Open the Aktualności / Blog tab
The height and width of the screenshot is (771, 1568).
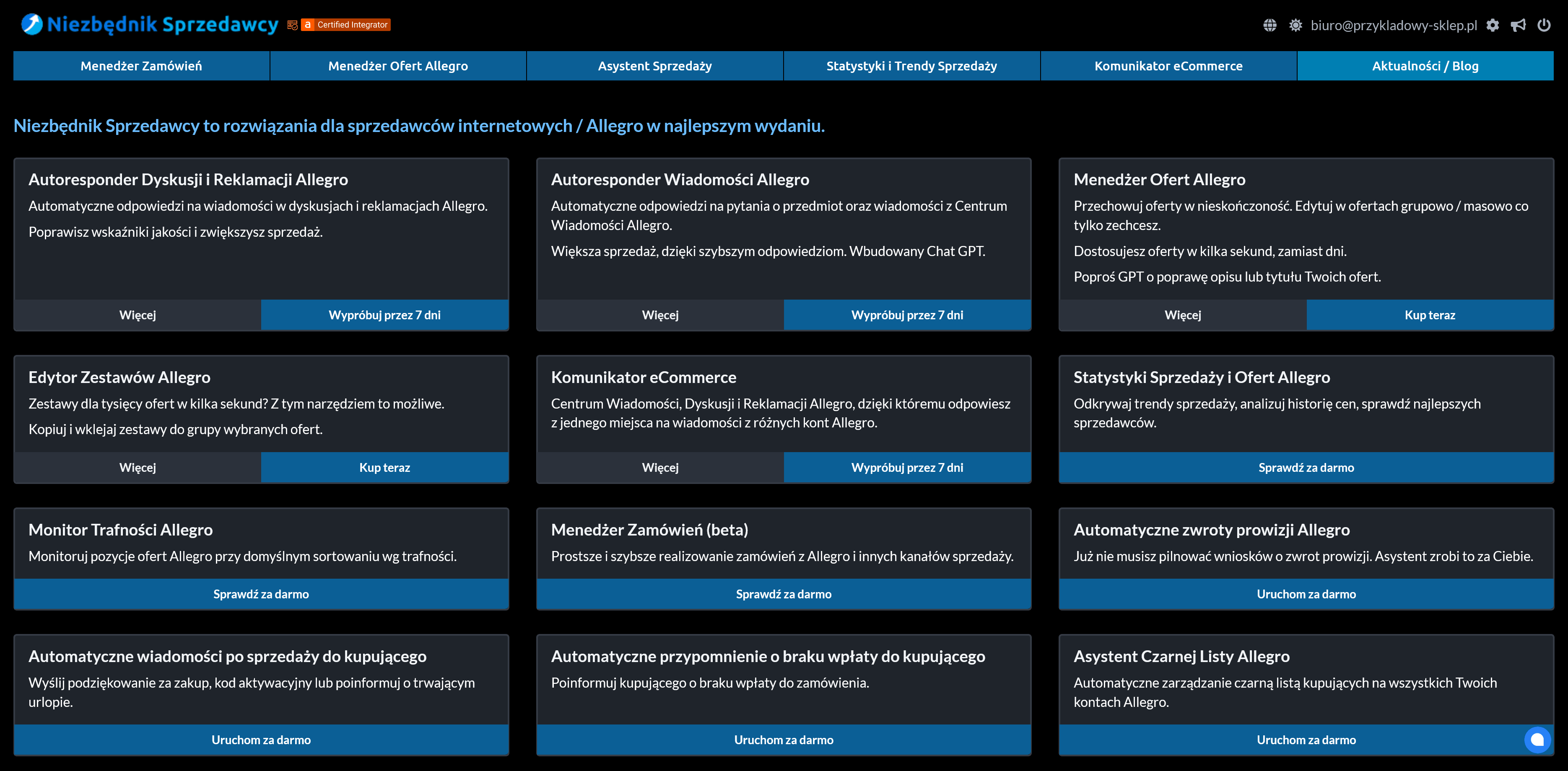(1425, 66)
